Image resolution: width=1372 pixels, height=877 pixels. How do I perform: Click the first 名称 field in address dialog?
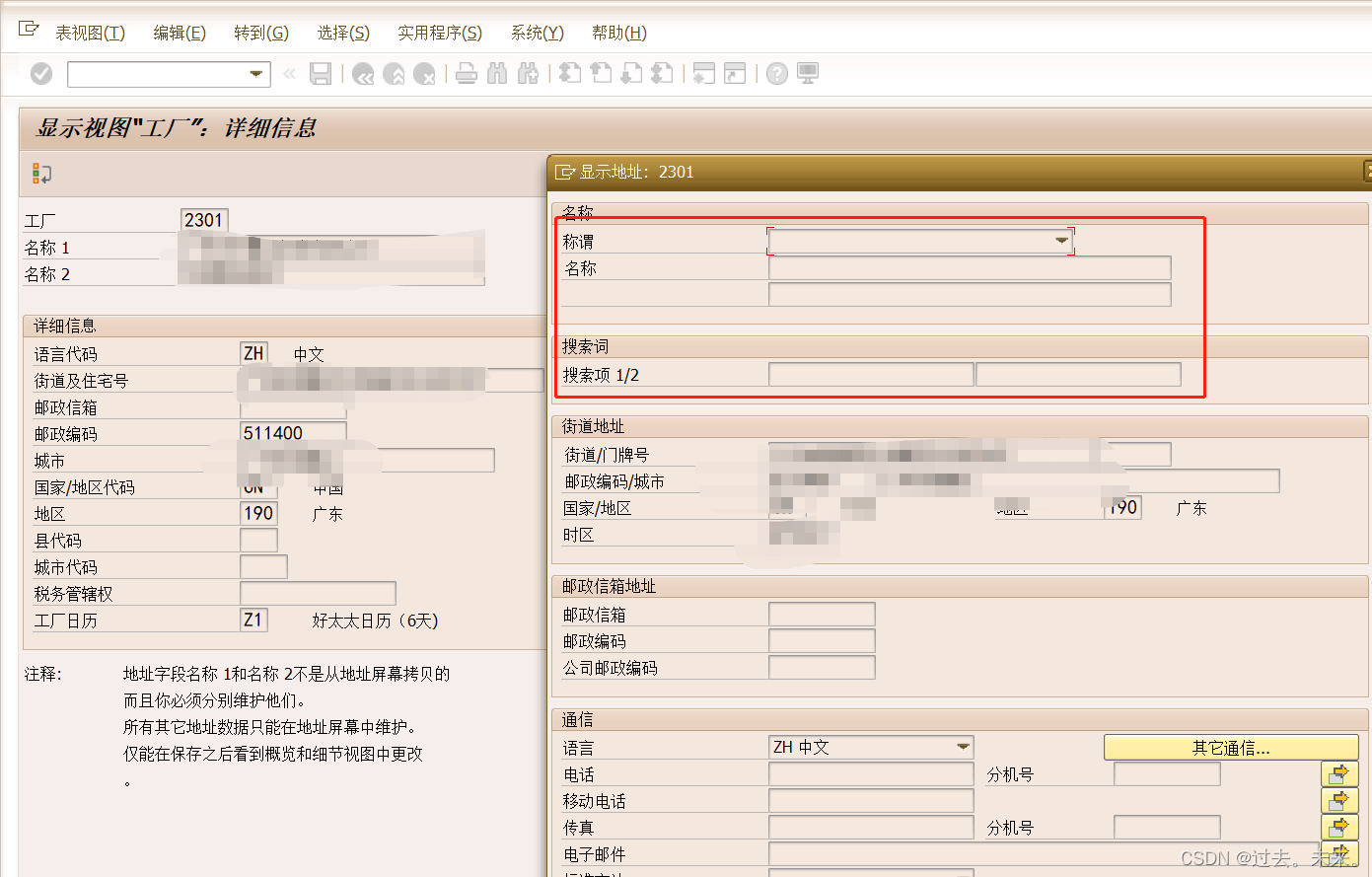970,268
